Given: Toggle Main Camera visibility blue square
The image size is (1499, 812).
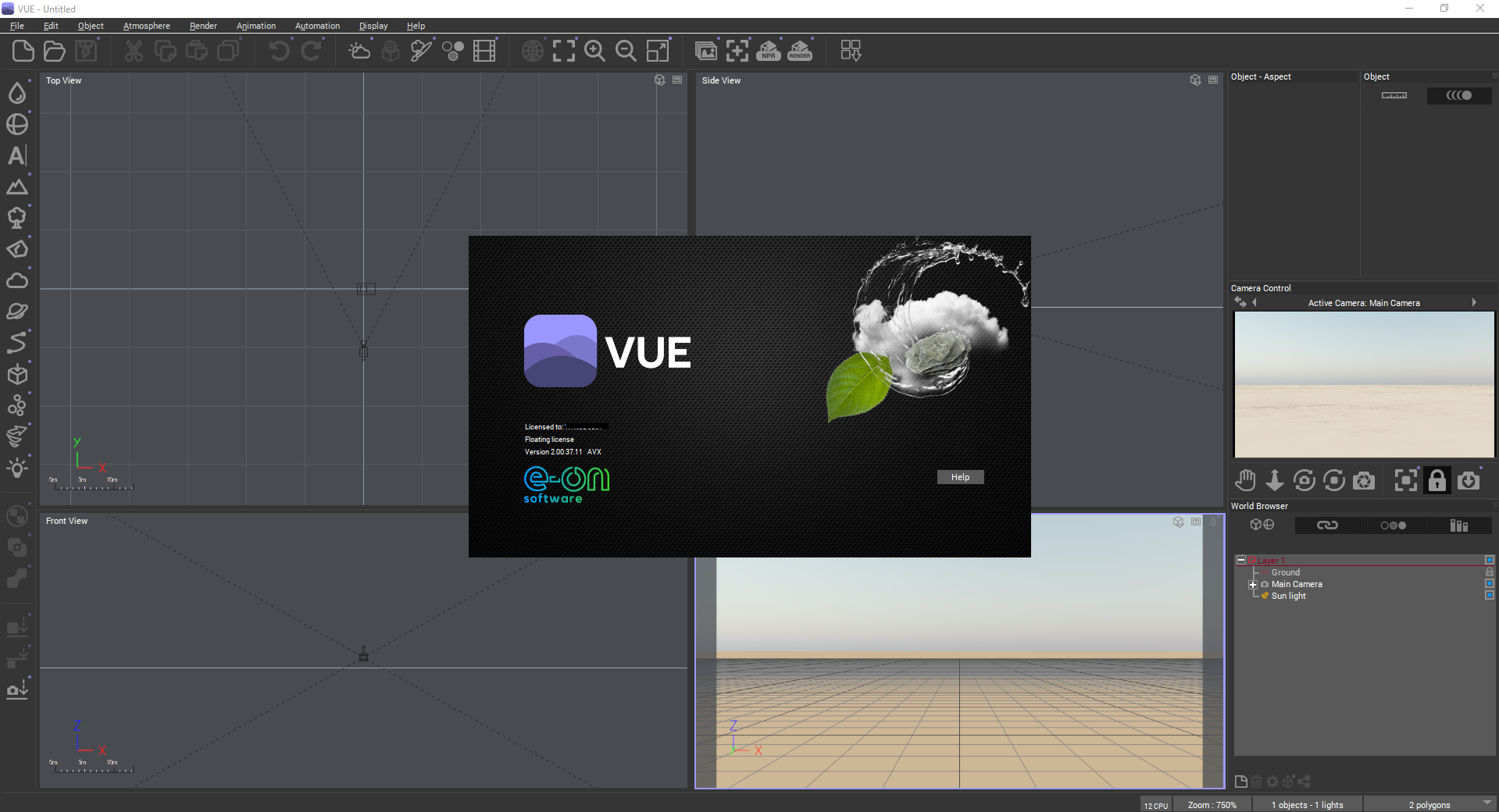Looking at the screenshot, I should (x=1490, y=584).
